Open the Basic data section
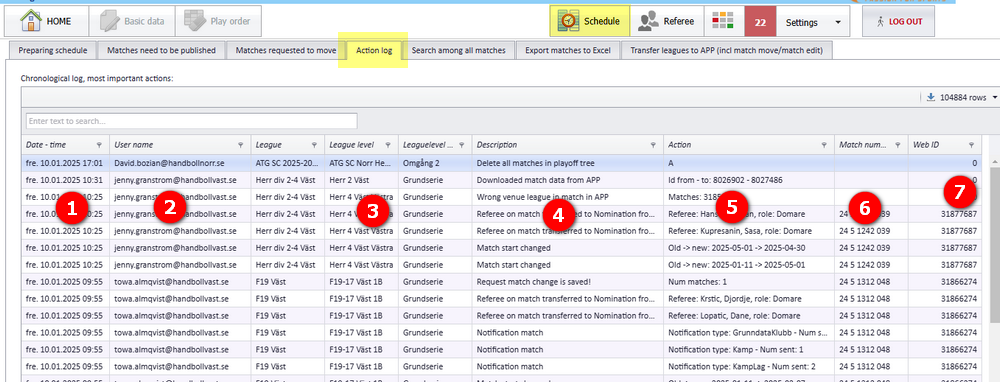Screen dimensions: 1000x382 click(131, 21)
